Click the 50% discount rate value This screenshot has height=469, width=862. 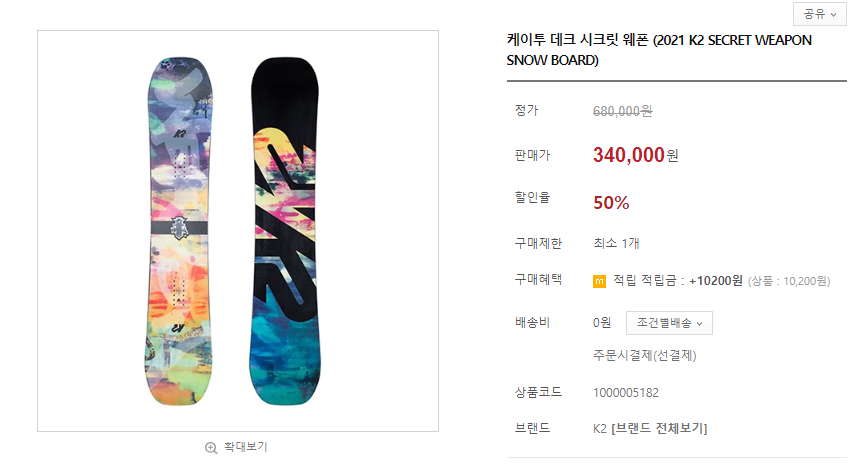coord(611,203)
